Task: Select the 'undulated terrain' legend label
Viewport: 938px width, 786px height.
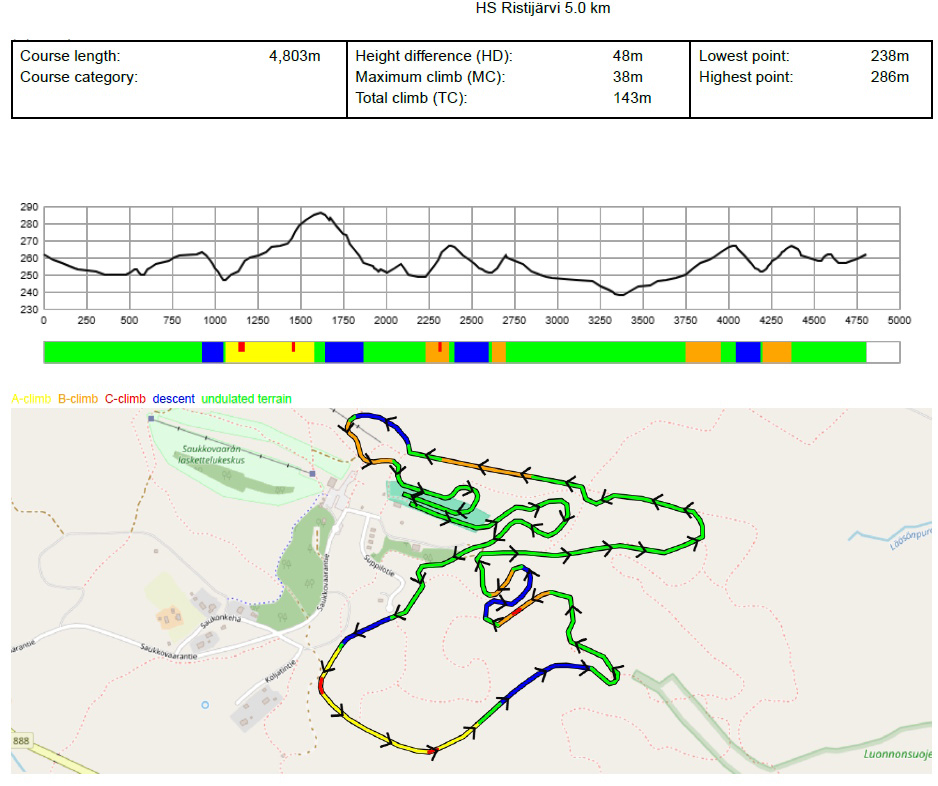Action: click(246, 399)
